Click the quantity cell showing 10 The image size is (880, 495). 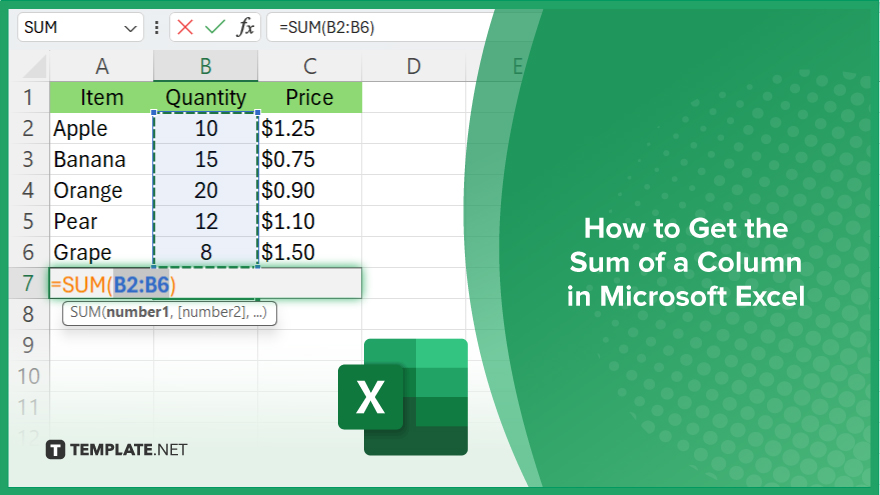point(205,129)
